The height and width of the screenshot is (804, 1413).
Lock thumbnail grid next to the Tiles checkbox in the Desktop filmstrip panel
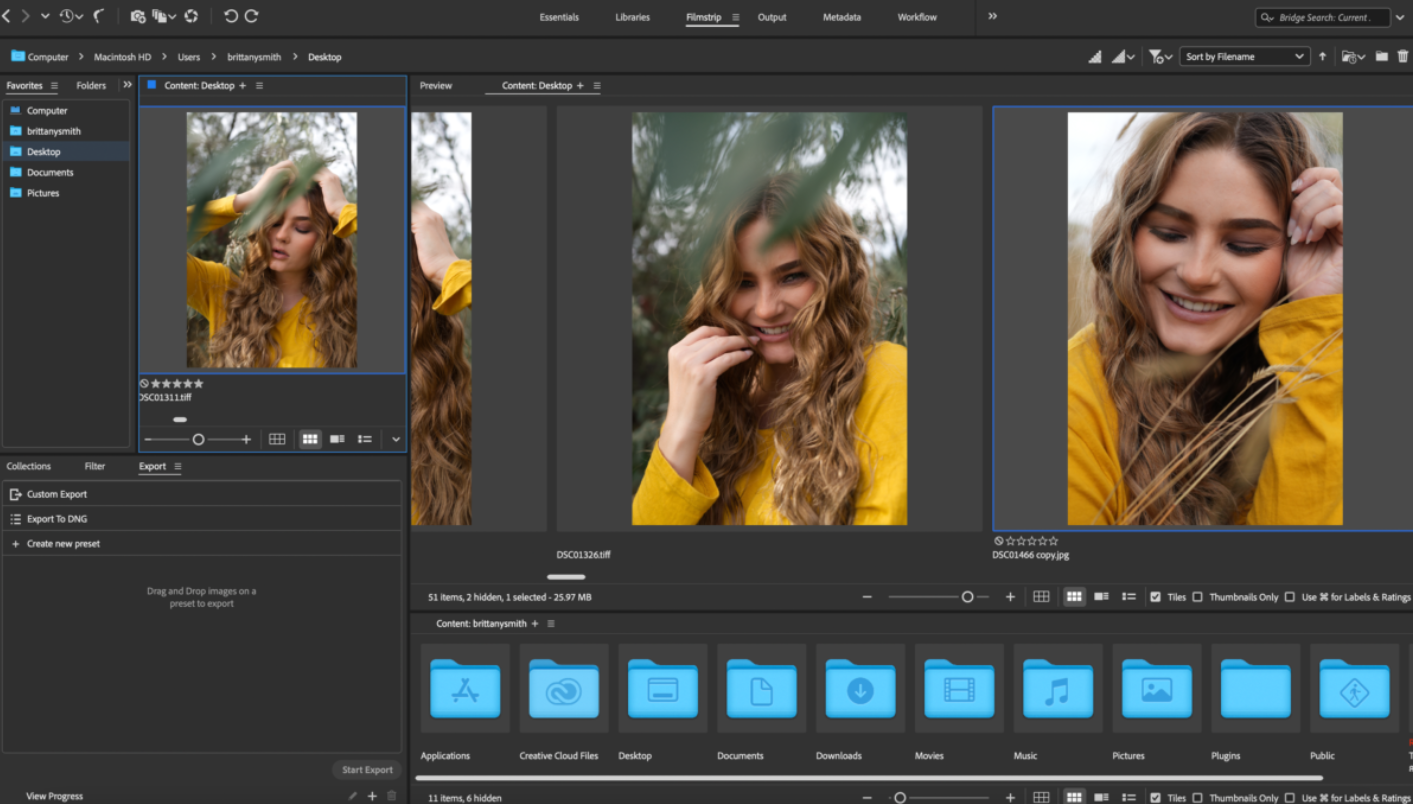(x=1041, y=597)
